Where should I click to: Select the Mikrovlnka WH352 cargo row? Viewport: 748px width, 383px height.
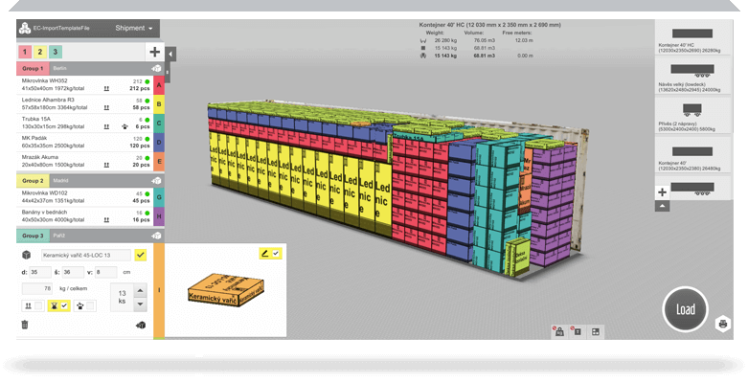84,85
